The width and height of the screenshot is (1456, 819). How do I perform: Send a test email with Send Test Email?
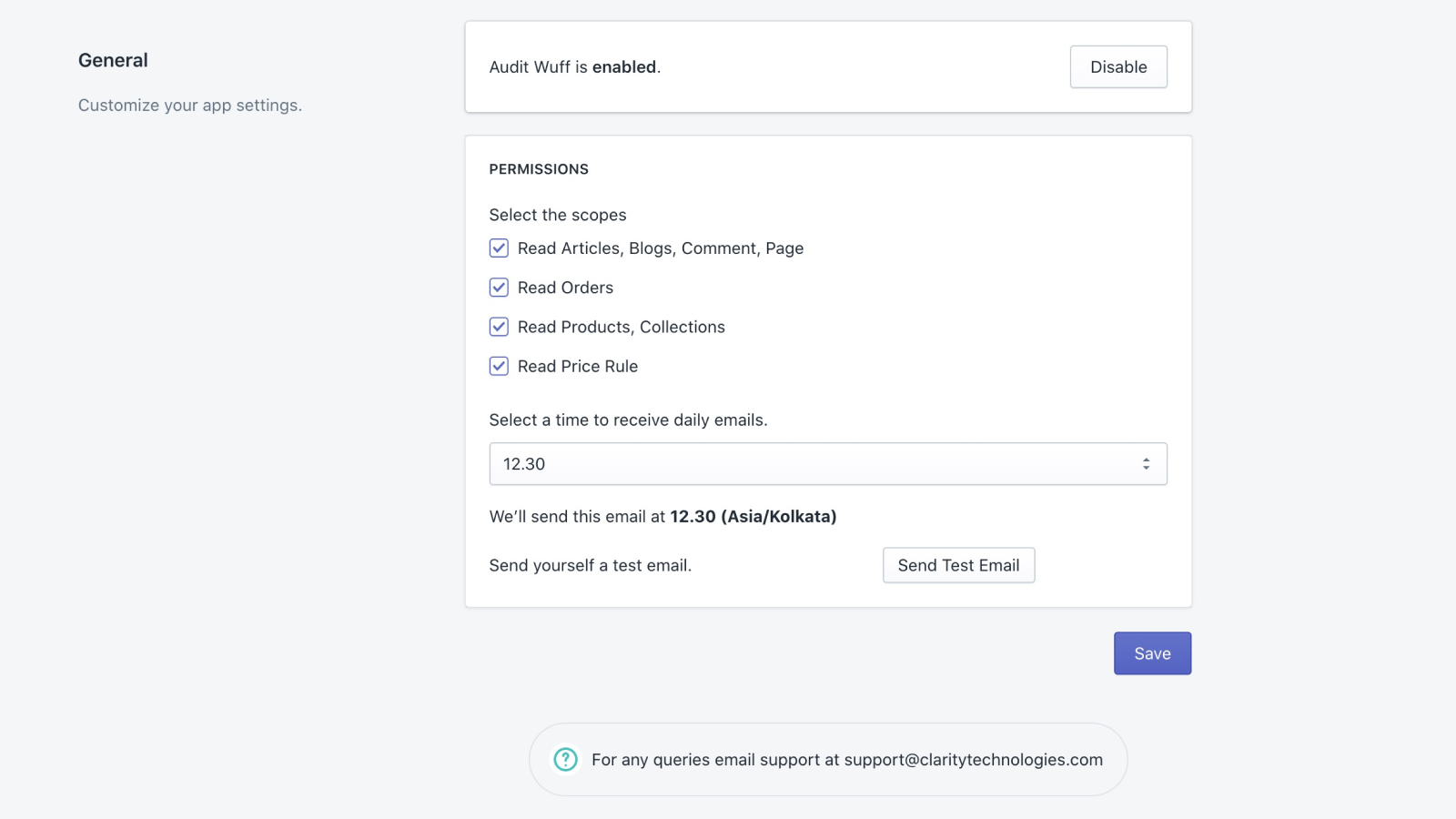coord(958,565)
